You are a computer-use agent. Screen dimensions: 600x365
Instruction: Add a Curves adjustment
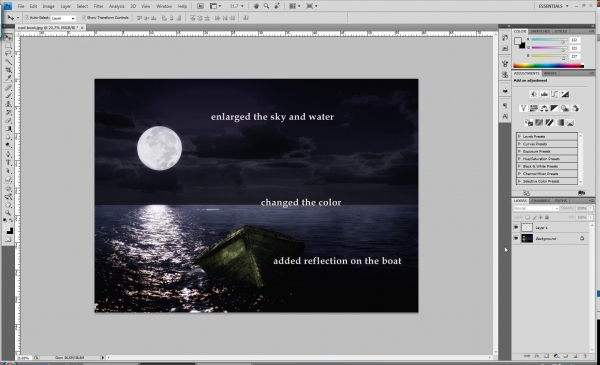coord(554,94)
